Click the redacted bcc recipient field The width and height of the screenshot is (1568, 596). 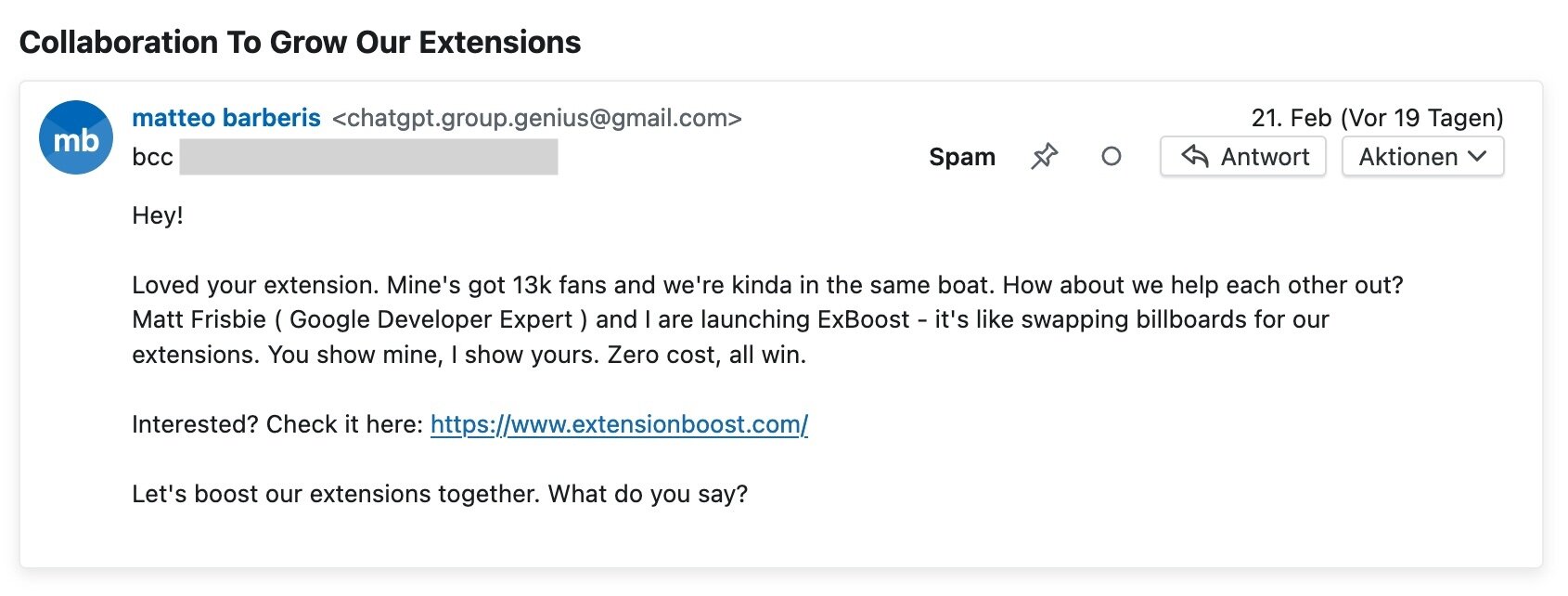(368, 157)
